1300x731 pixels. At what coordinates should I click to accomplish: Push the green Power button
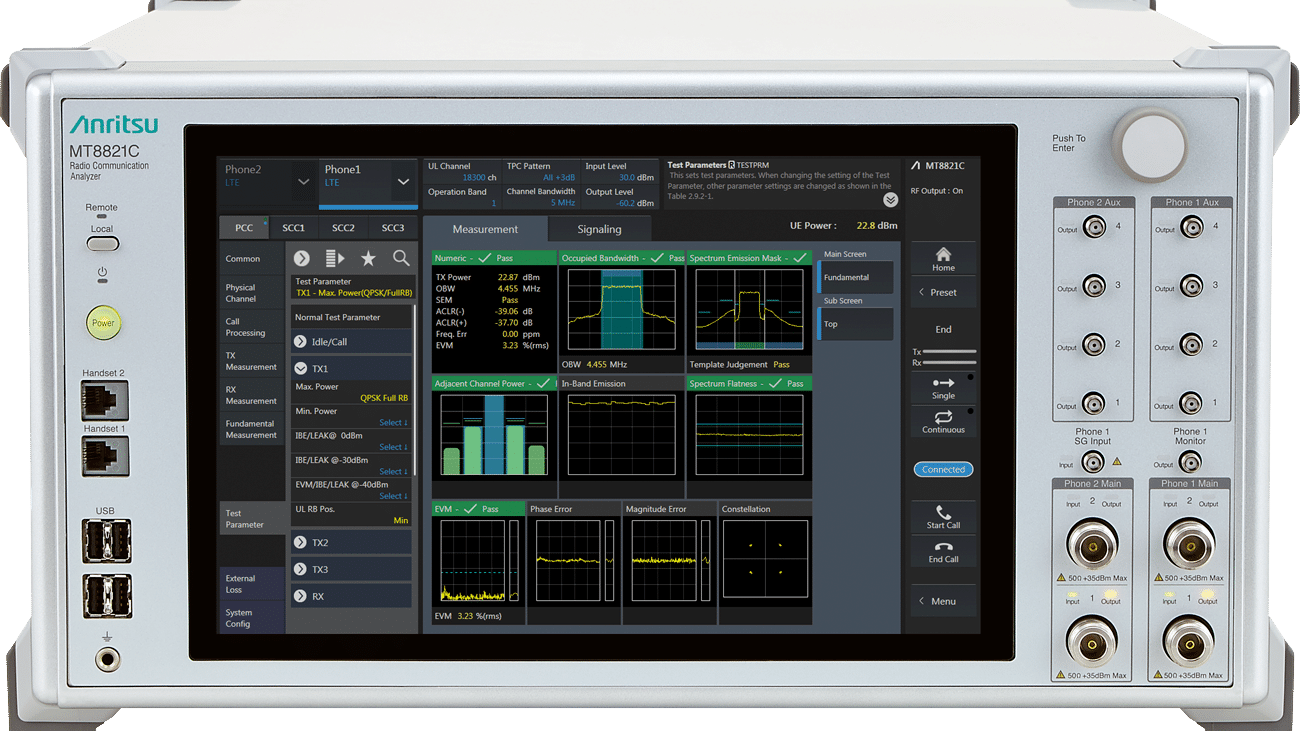pos(103,323)
